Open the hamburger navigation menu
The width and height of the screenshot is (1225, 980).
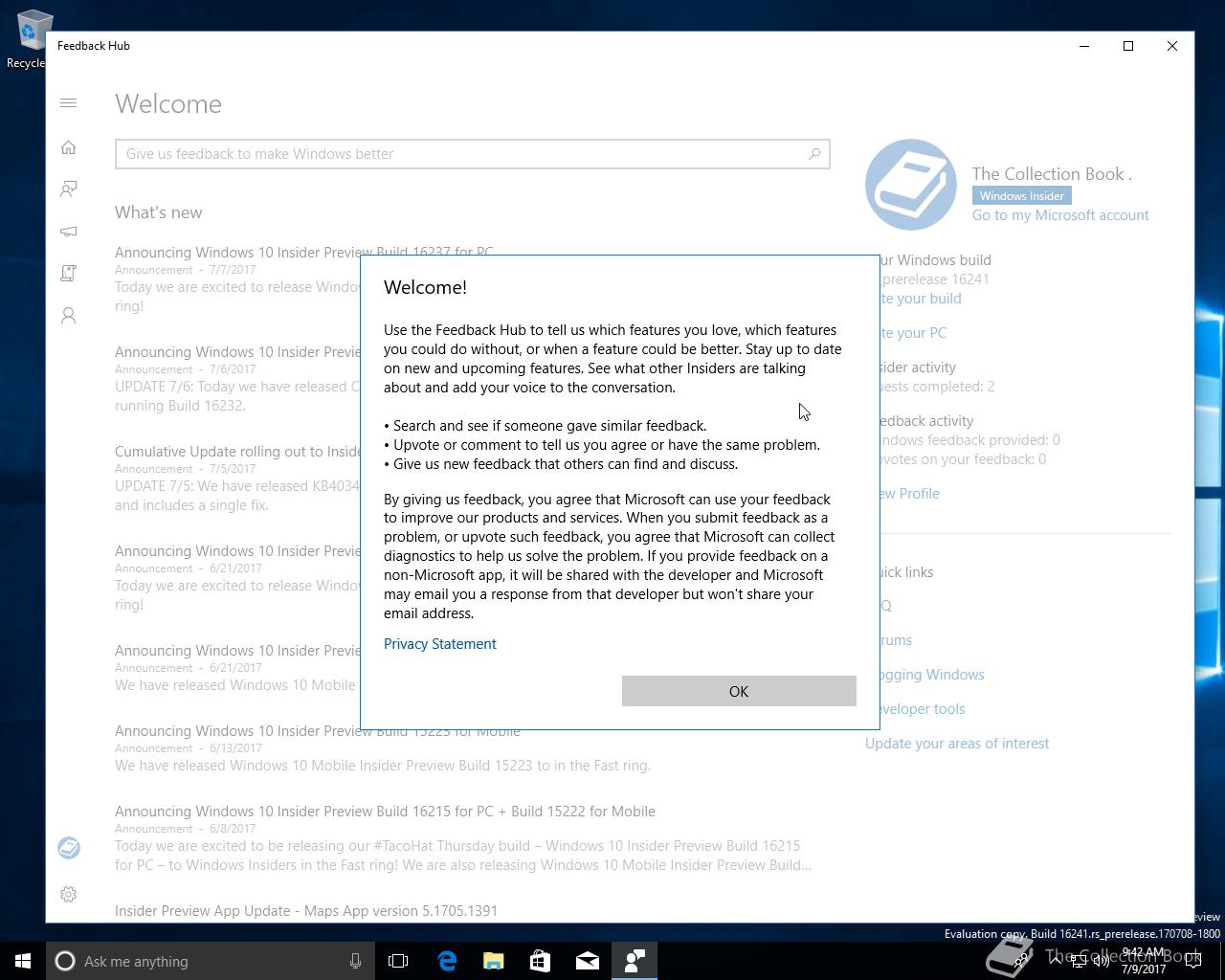pos(68,103)
